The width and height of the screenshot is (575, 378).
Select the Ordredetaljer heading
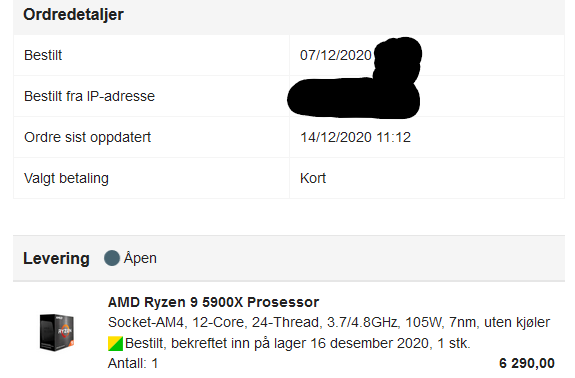73,15
